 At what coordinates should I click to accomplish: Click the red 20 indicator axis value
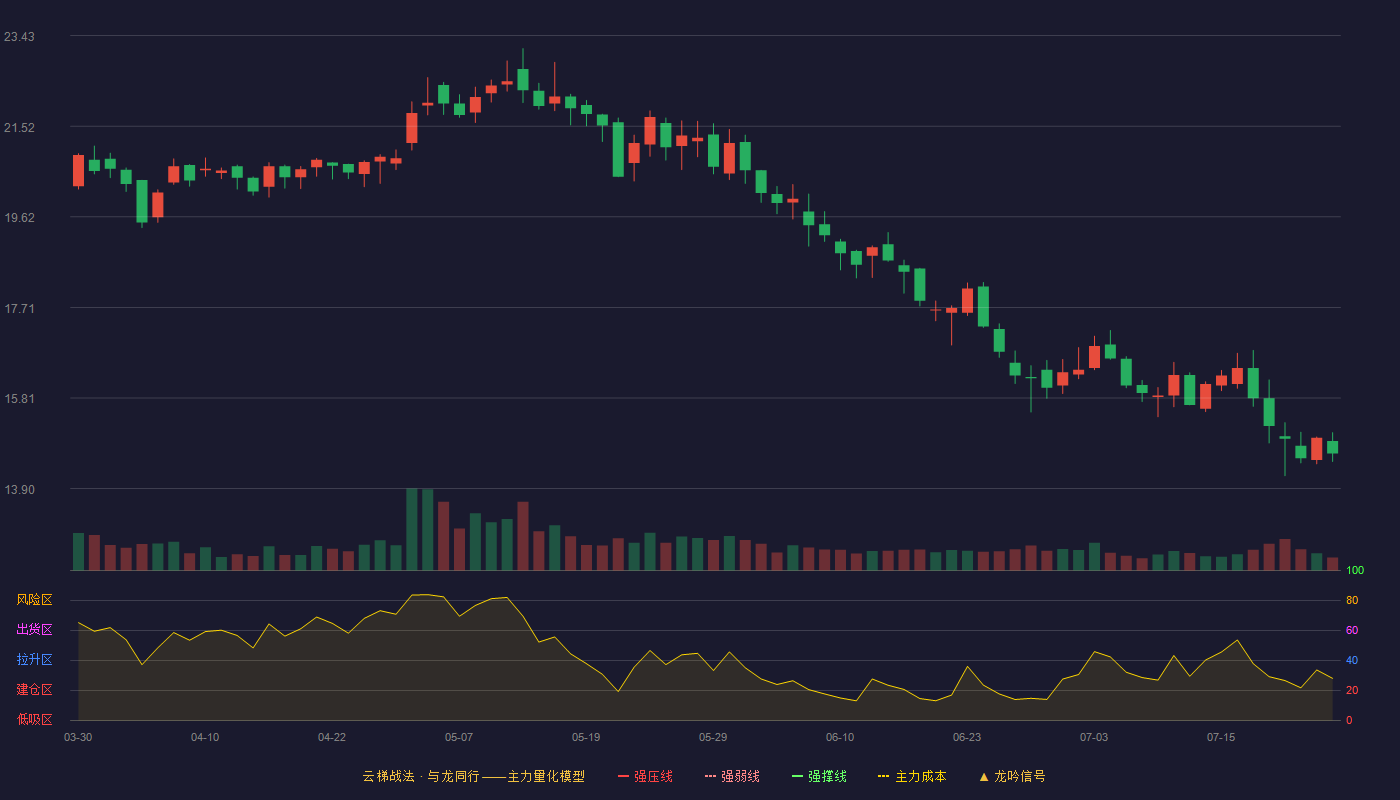pyautogui.click(x=1352, y=691)
